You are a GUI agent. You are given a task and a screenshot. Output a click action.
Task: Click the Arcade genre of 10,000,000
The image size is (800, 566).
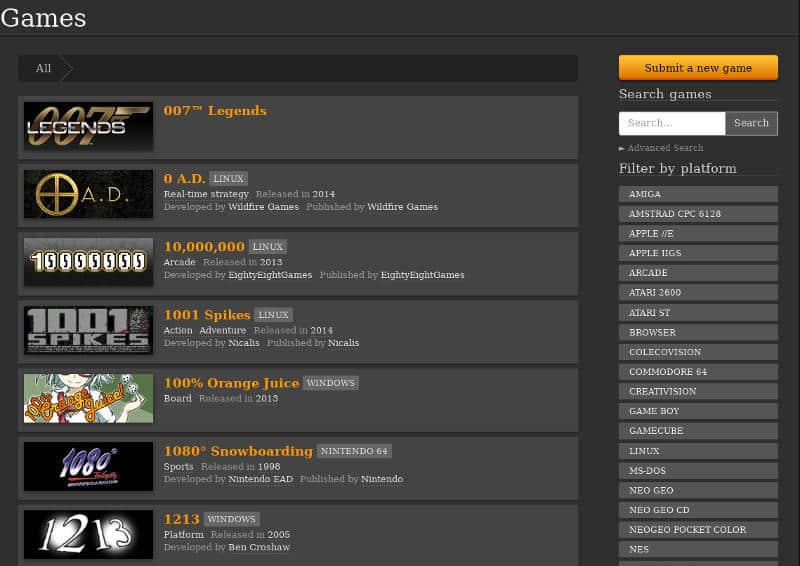coord(180,262)
